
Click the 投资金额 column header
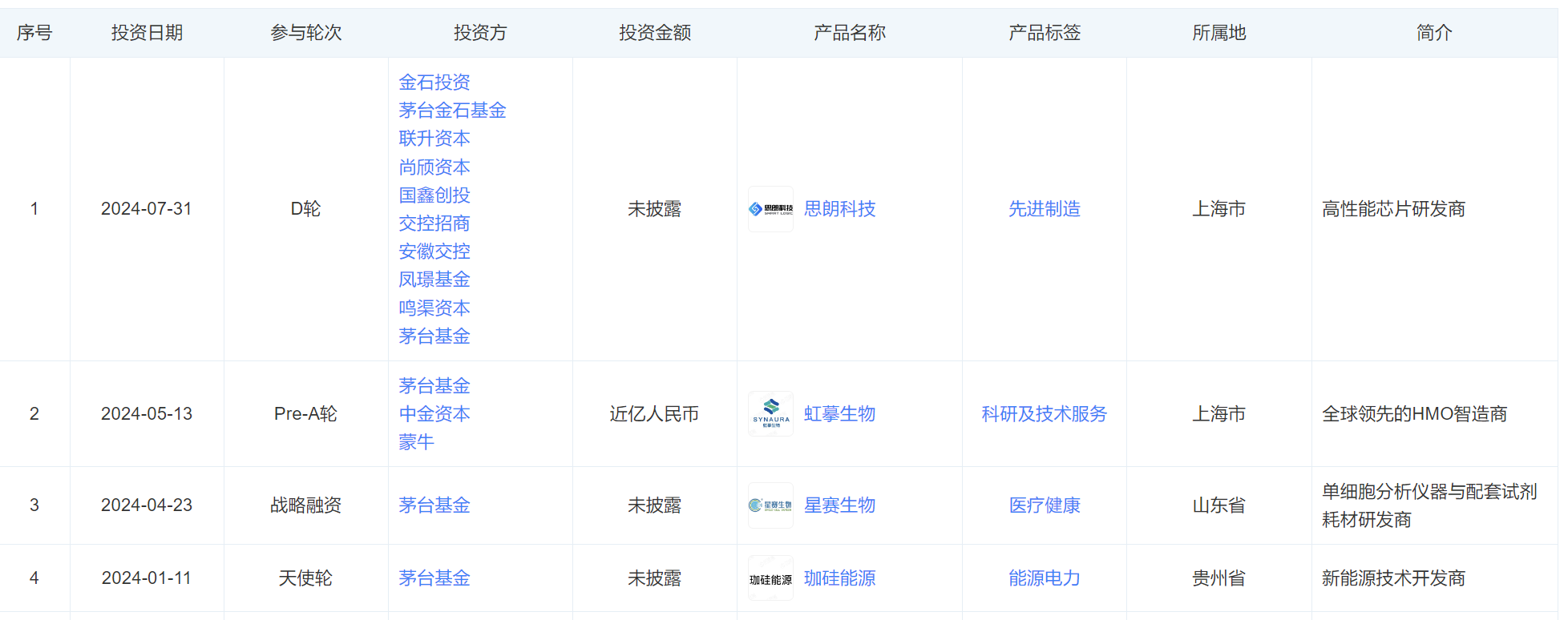coord(655,33)
